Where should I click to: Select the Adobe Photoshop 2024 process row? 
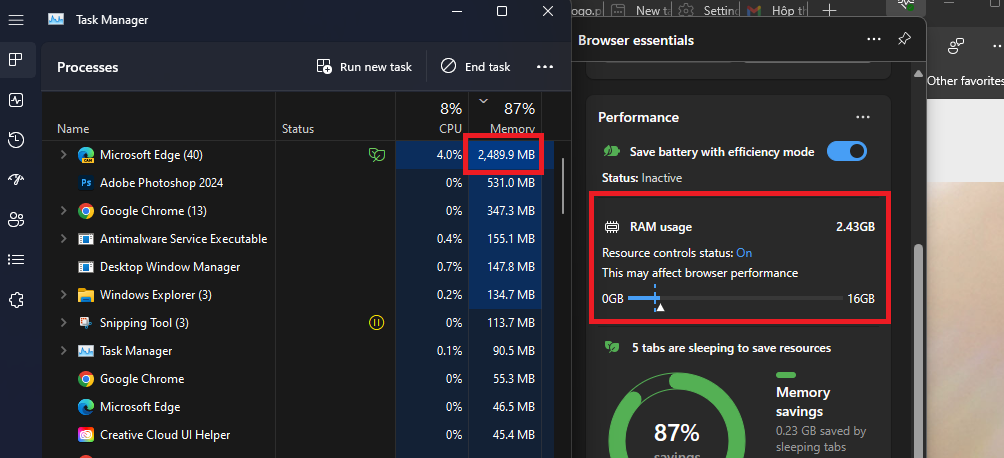point(300,183)
